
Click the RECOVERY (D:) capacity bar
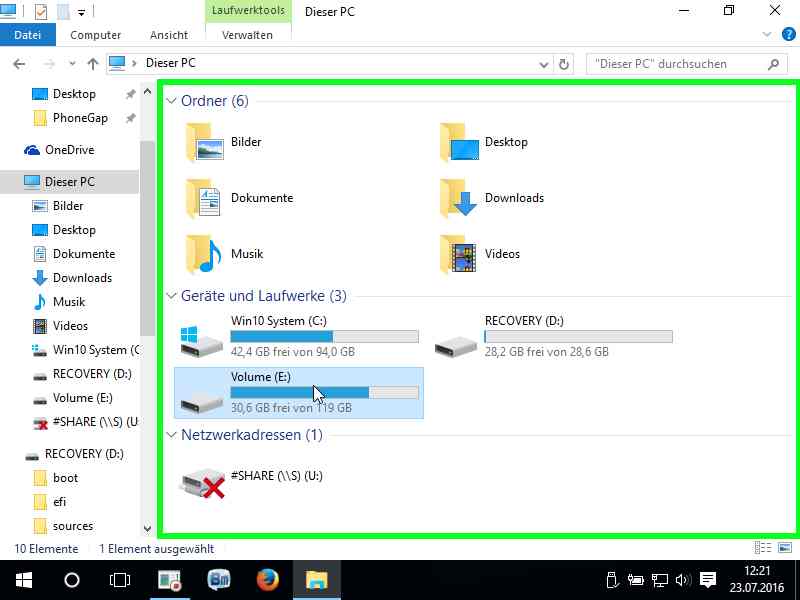[x=579, y=336]
